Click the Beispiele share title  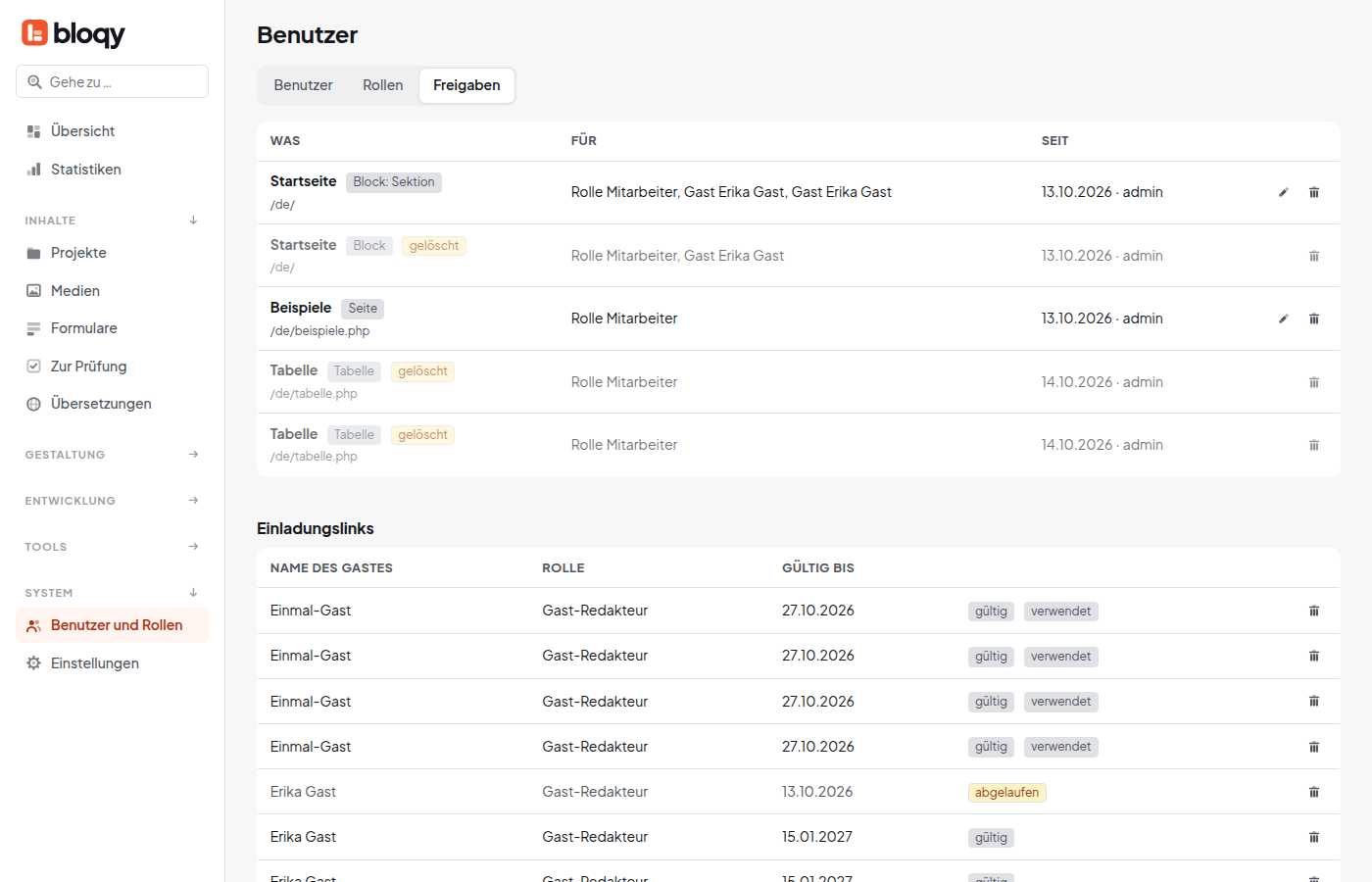pos(301,308)
